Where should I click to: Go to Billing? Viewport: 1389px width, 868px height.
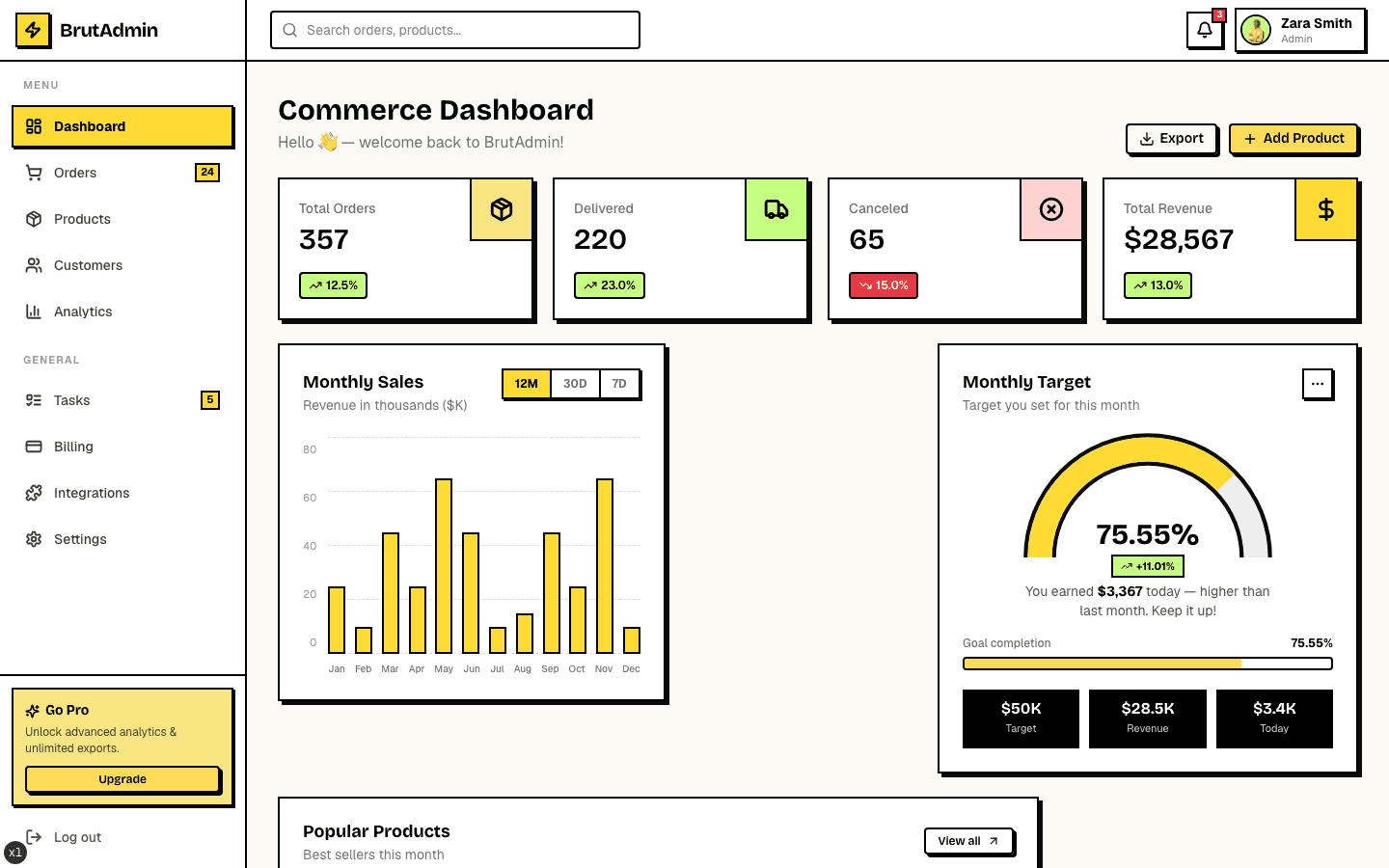tap(123, 447)
